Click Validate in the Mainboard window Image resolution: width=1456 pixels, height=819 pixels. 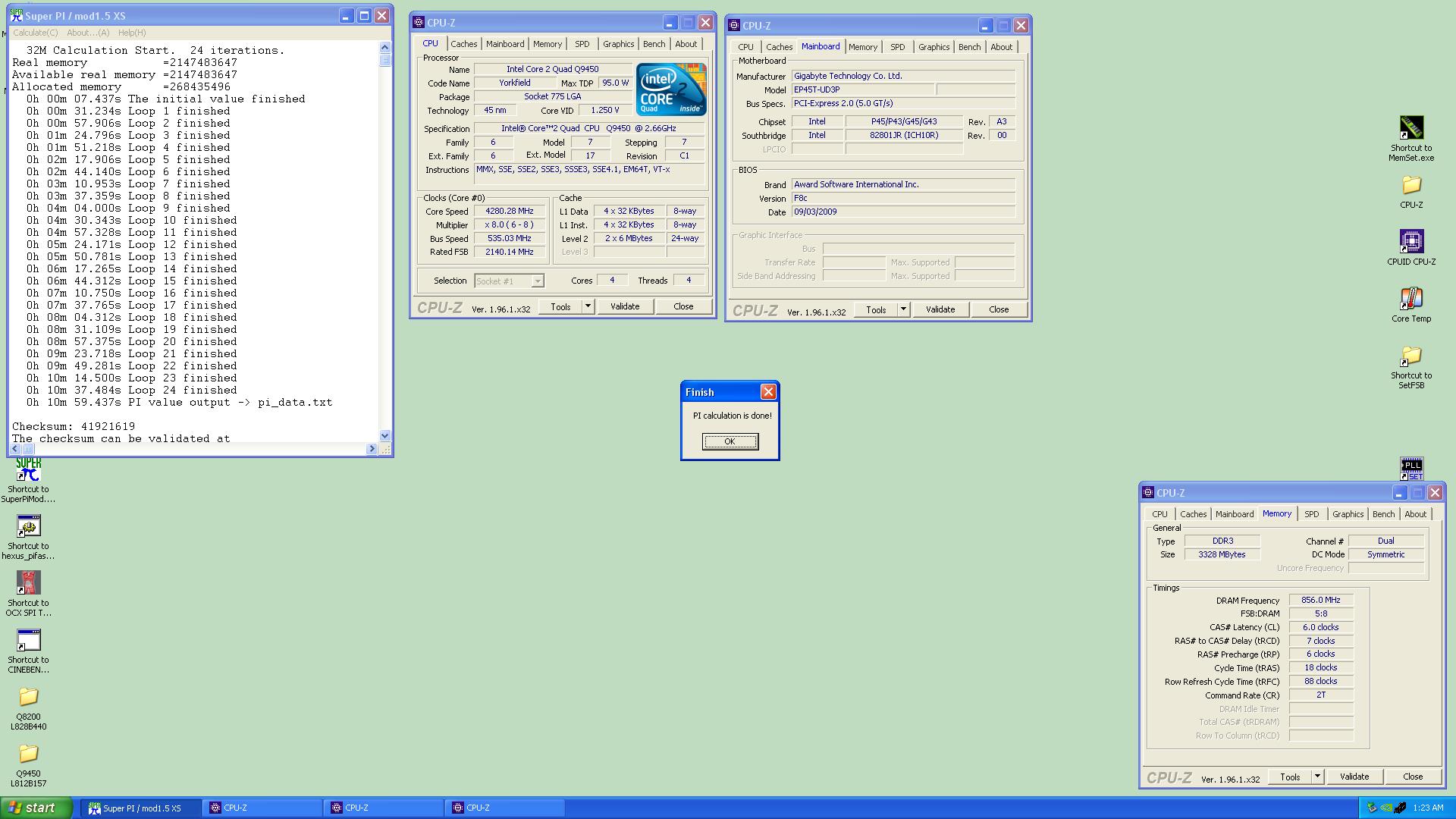(940, 309)
